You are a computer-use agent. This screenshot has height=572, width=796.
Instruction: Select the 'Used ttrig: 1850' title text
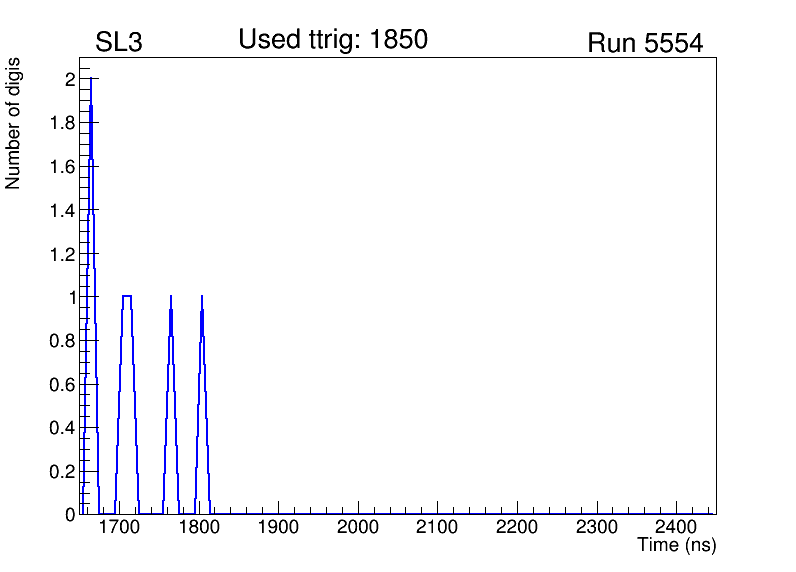tap(333, 40)
